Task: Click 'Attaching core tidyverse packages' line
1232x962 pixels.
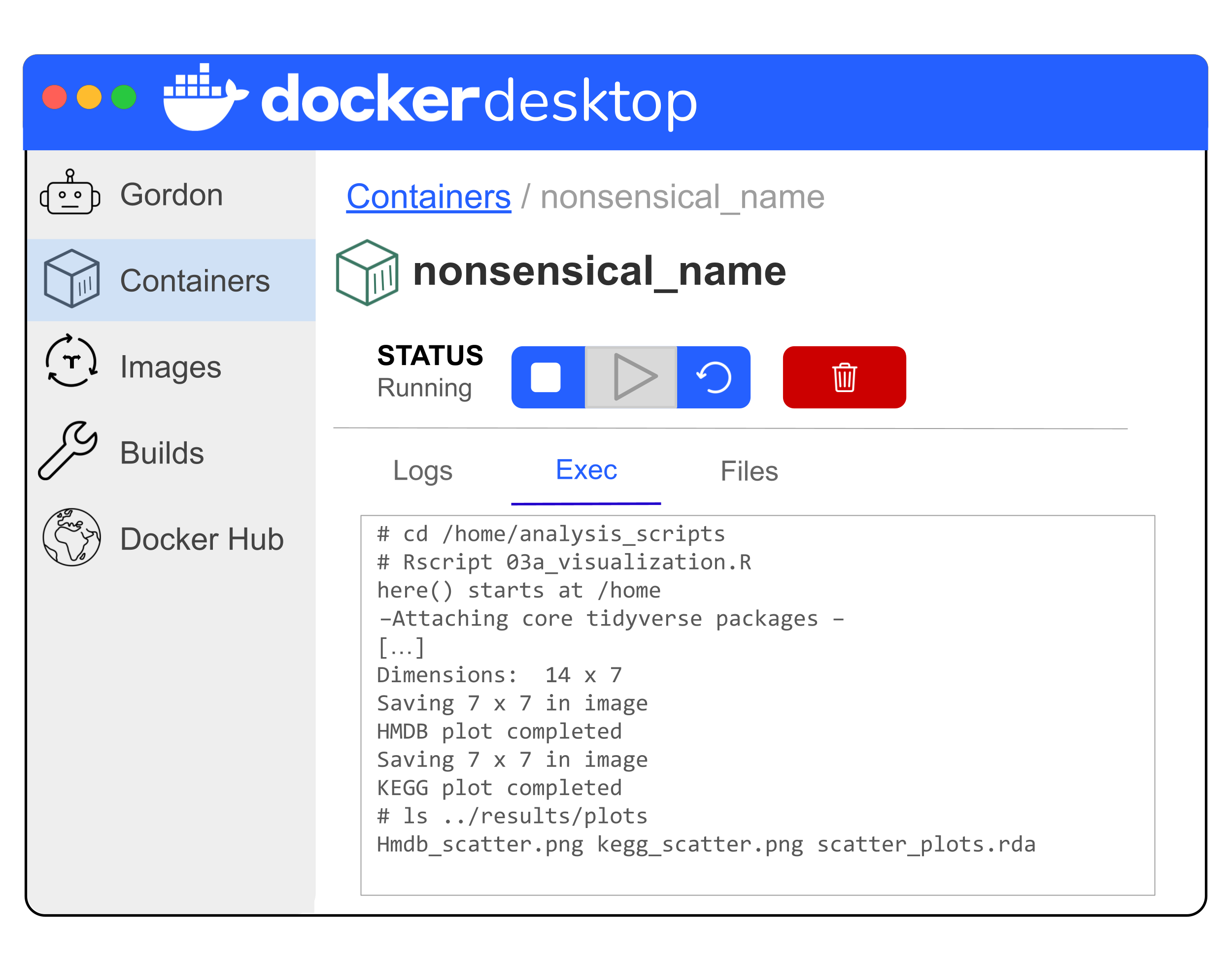Action: click(x=612, y=619)
